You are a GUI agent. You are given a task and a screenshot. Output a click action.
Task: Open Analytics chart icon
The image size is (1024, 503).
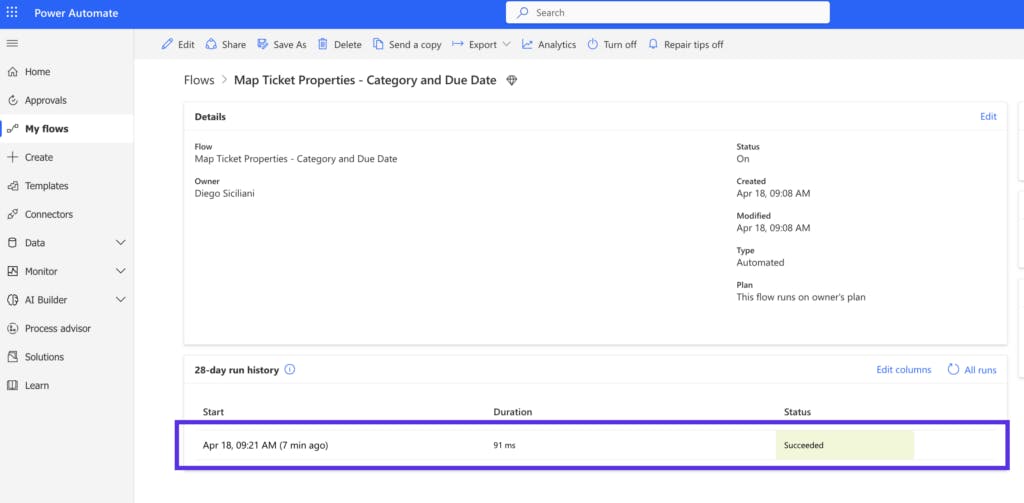tap(527, 44)
